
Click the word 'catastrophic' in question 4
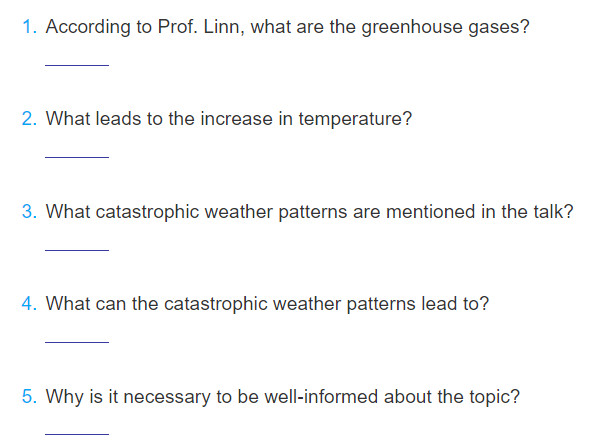pyautogui.click(x=215, y=305)
